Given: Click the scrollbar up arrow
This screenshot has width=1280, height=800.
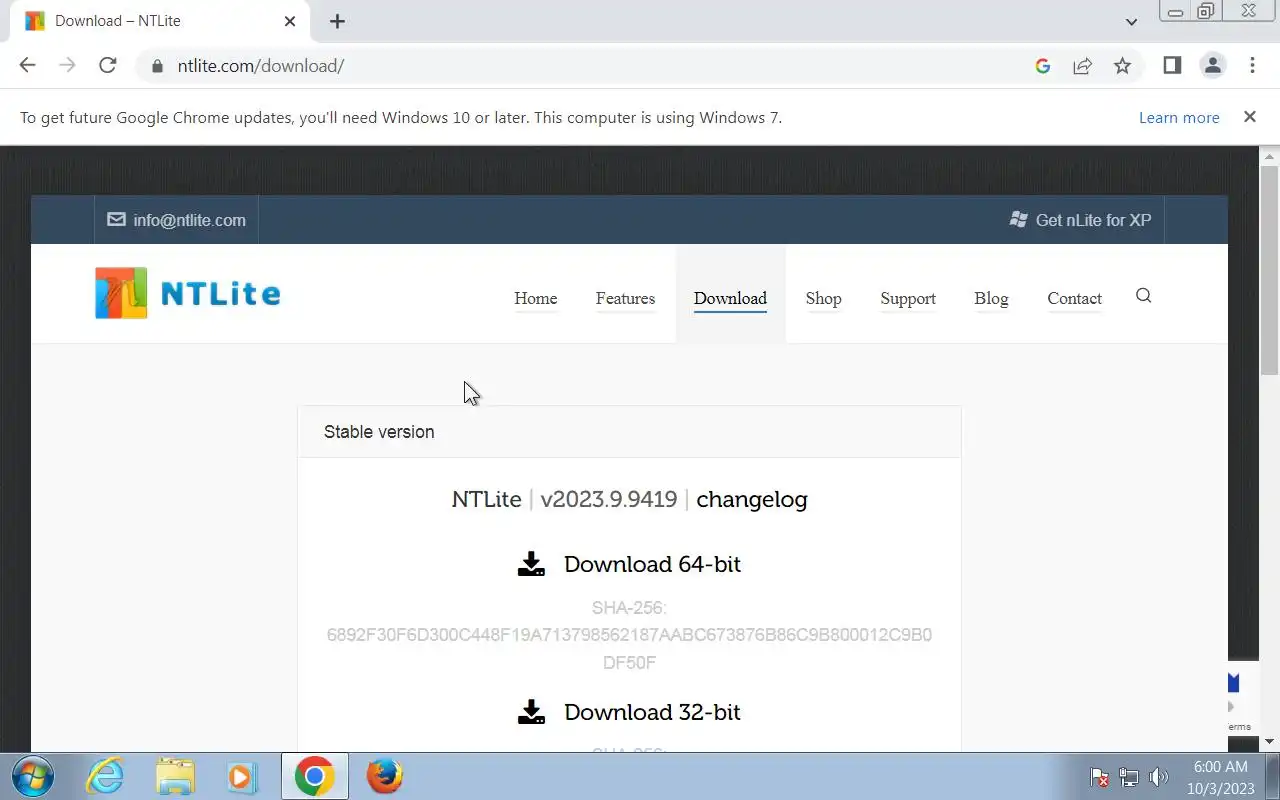Looking at the screenshot, I should [1270, 156].
